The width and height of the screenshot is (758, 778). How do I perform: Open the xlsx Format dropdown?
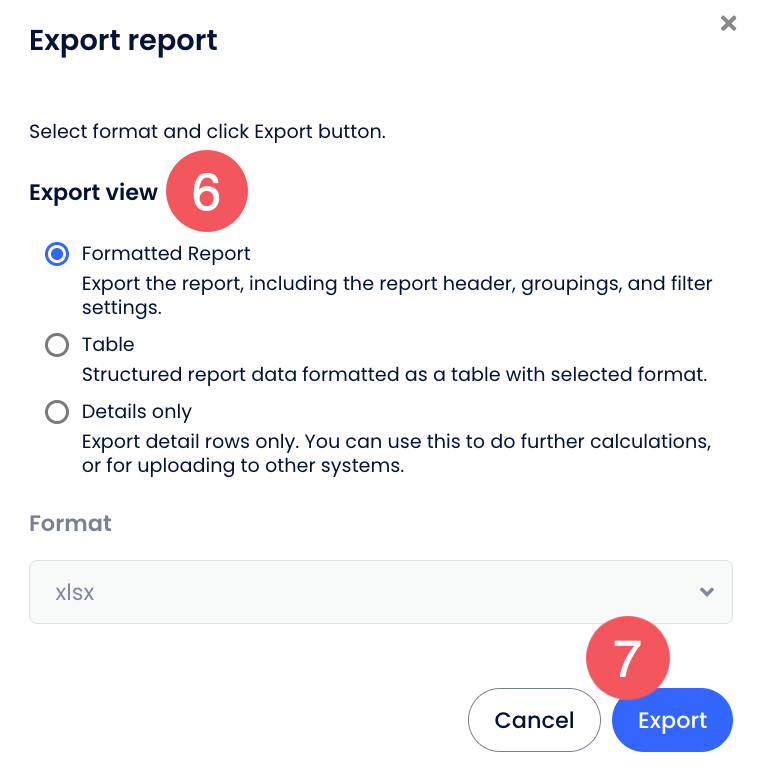(x=380, y=592)
